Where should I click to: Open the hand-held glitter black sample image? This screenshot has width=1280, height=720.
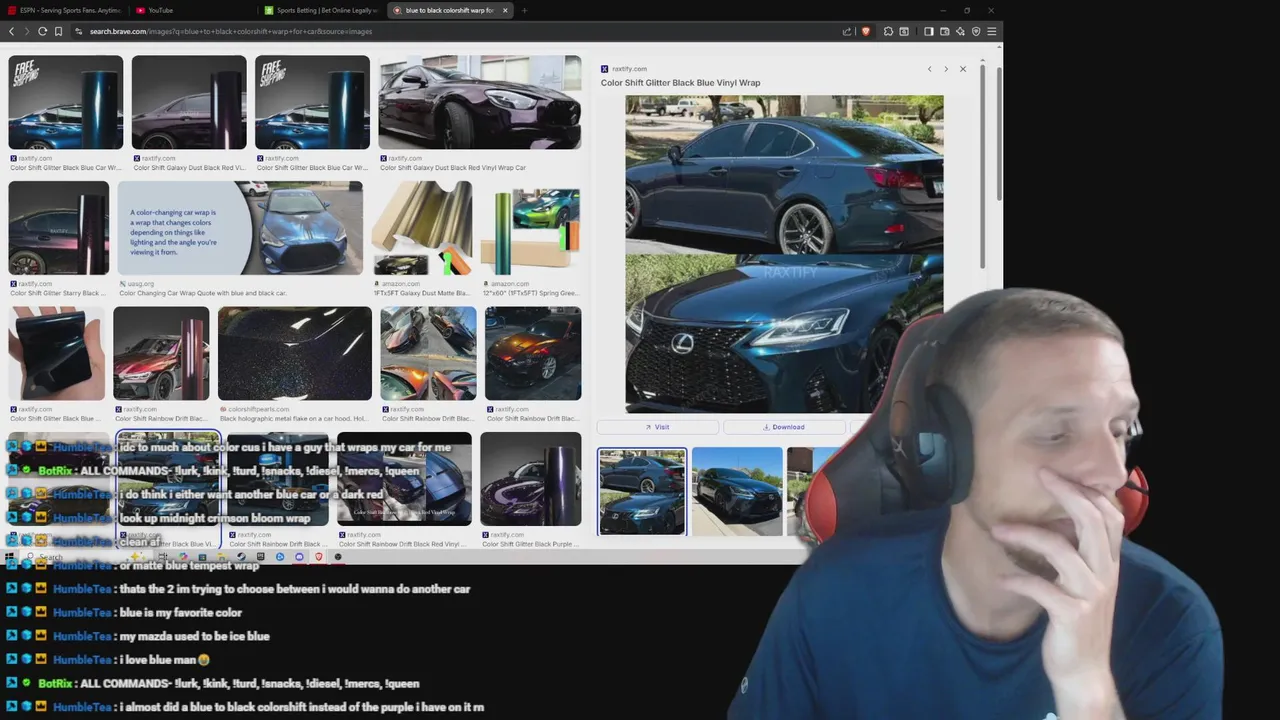coord(57,353)
